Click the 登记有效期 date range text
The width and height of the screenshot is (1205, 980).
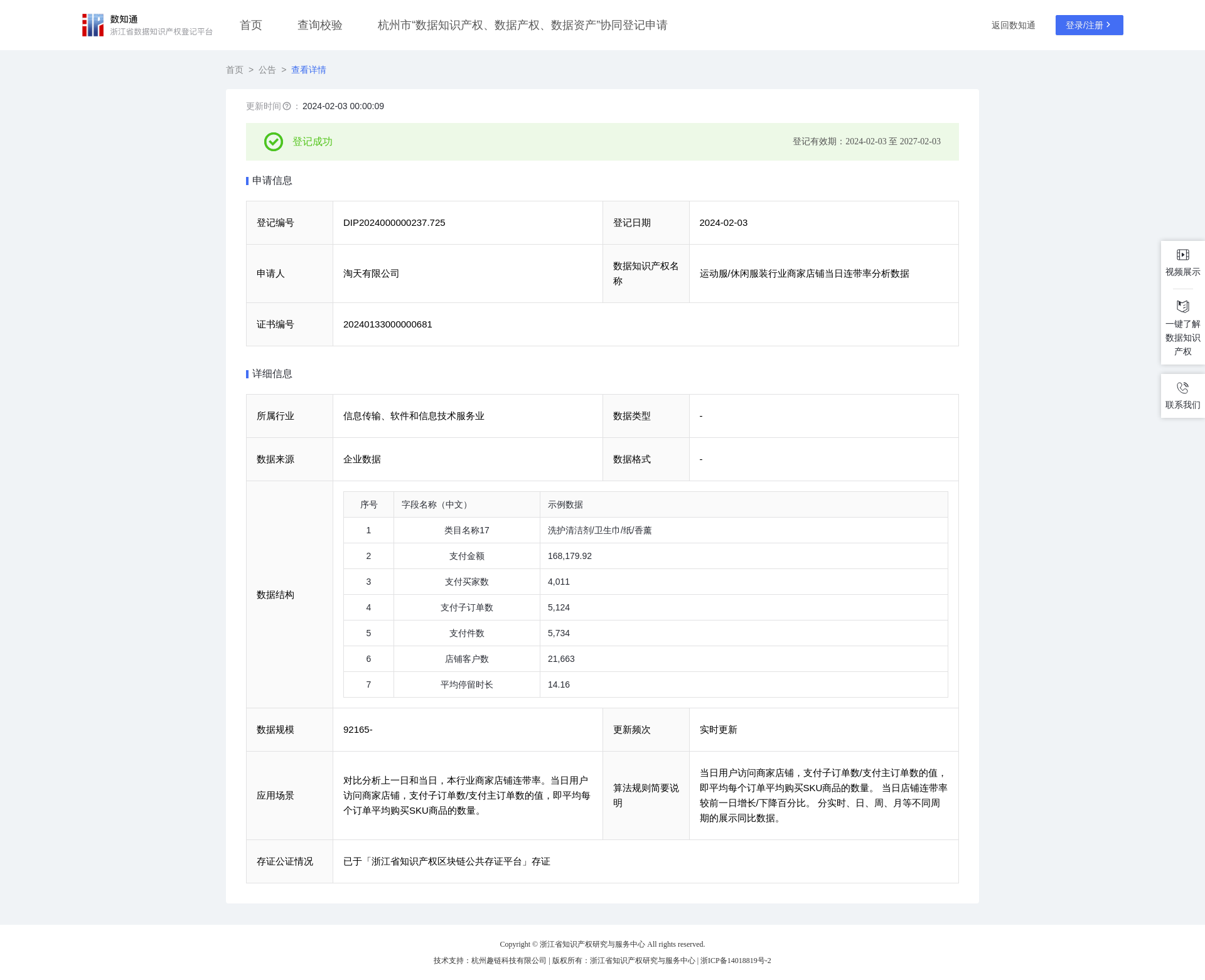tap(866, 142)
